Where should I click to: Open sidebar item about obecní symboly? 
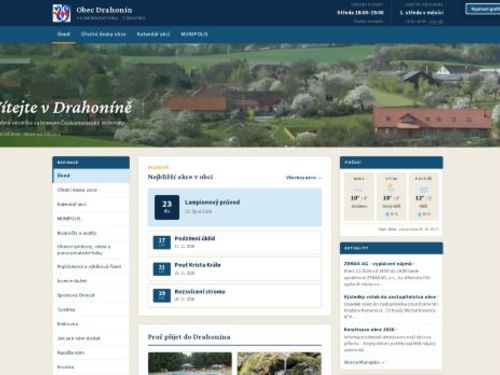pos(91,250)
